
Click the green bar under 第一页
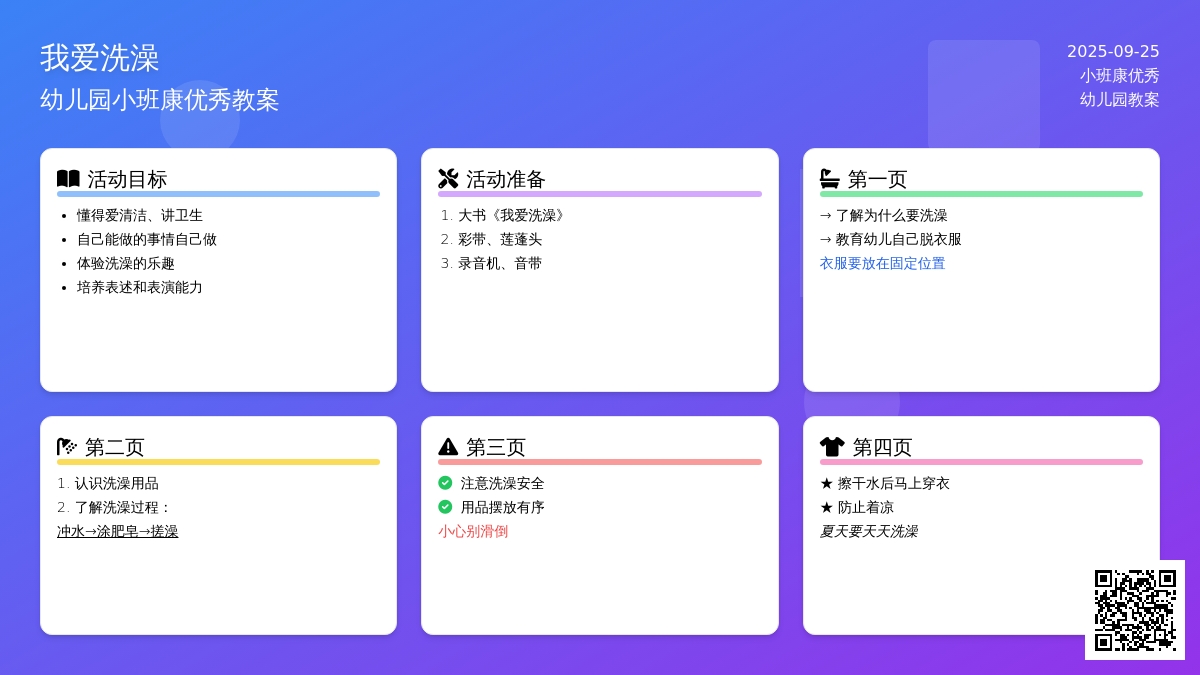(x=981, y=194)
